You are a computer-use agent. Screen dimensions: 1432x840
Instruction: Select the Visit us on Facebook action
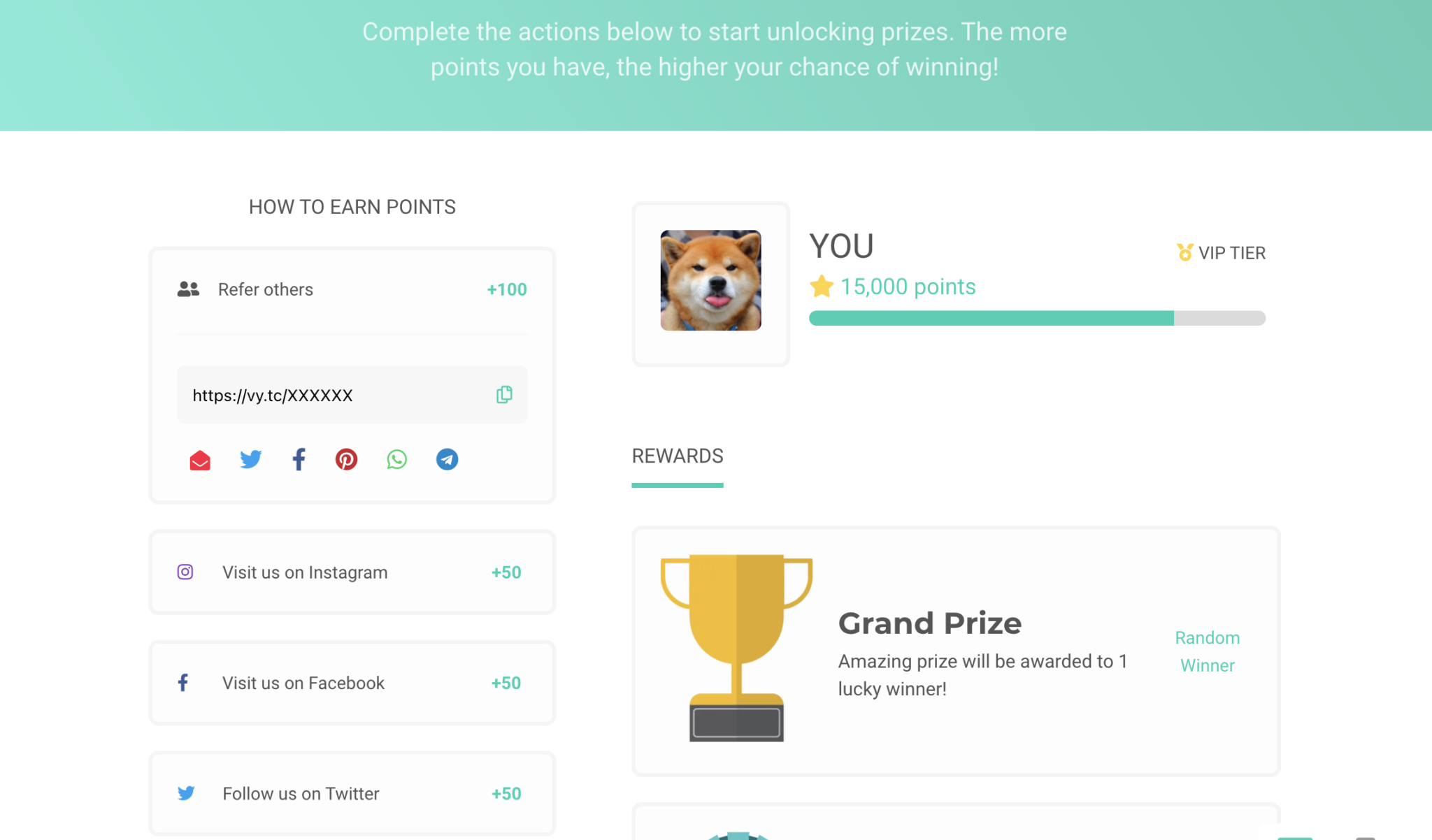pyautogui.click(x=352, y=683)
